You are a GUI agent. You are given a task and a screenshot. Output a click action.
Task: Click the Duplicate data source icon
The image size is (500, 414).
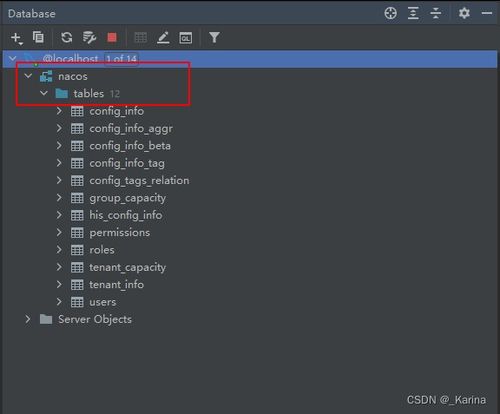(38, 37)
